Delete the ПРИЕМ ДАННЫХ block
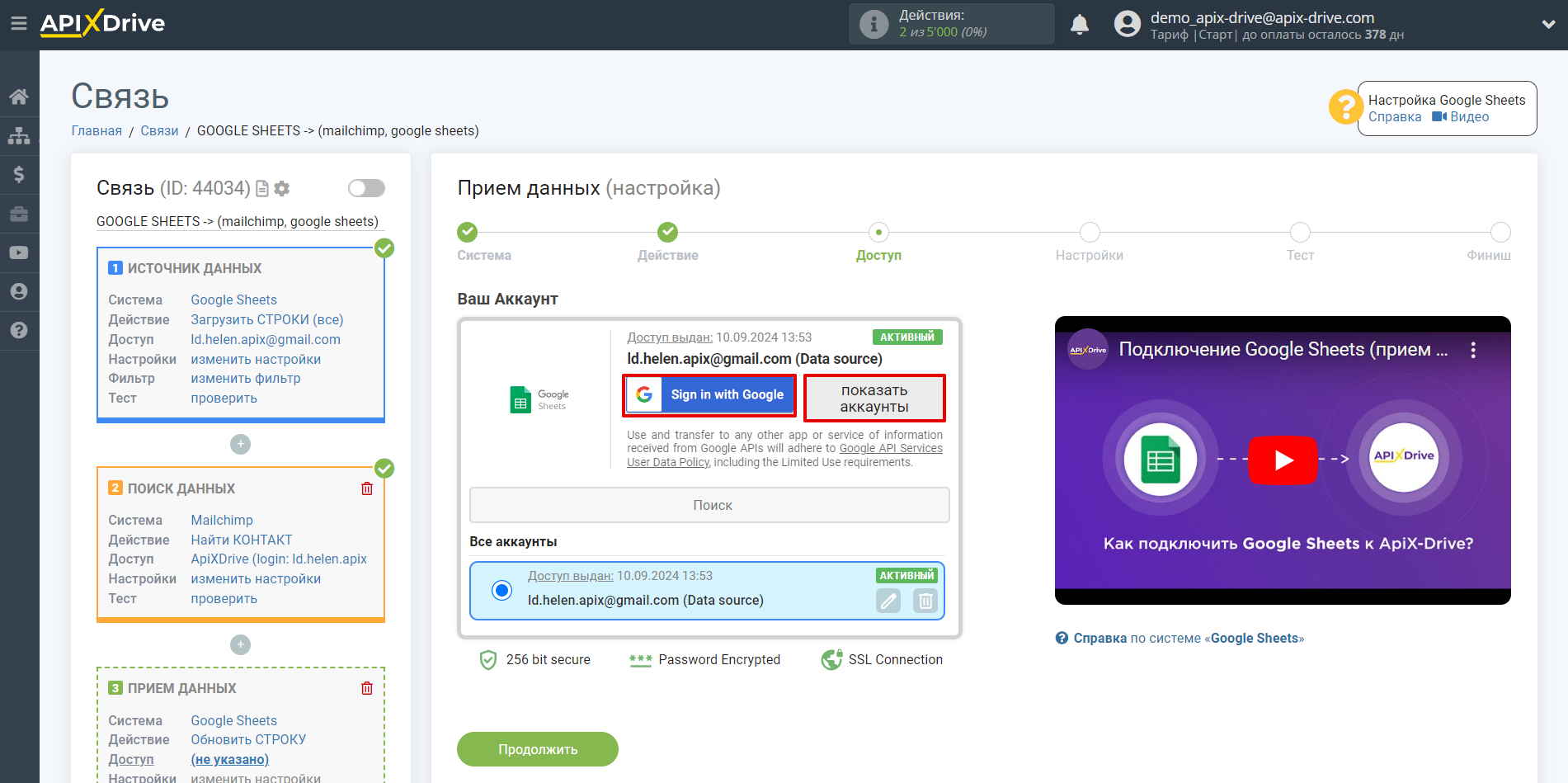The image size is (1568, 783). coord(367,688)
